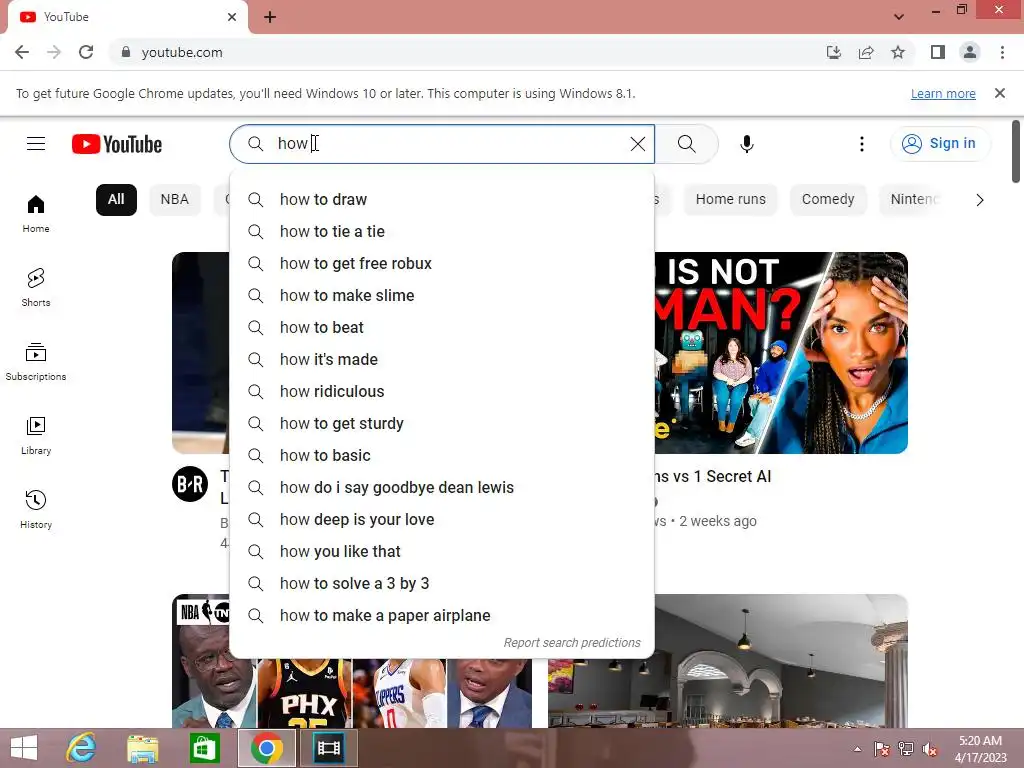Dismiss the Chrome update notification bar
Viewport: 1024px width, 768px height.
pyautogui.click(x=999, y=93)
